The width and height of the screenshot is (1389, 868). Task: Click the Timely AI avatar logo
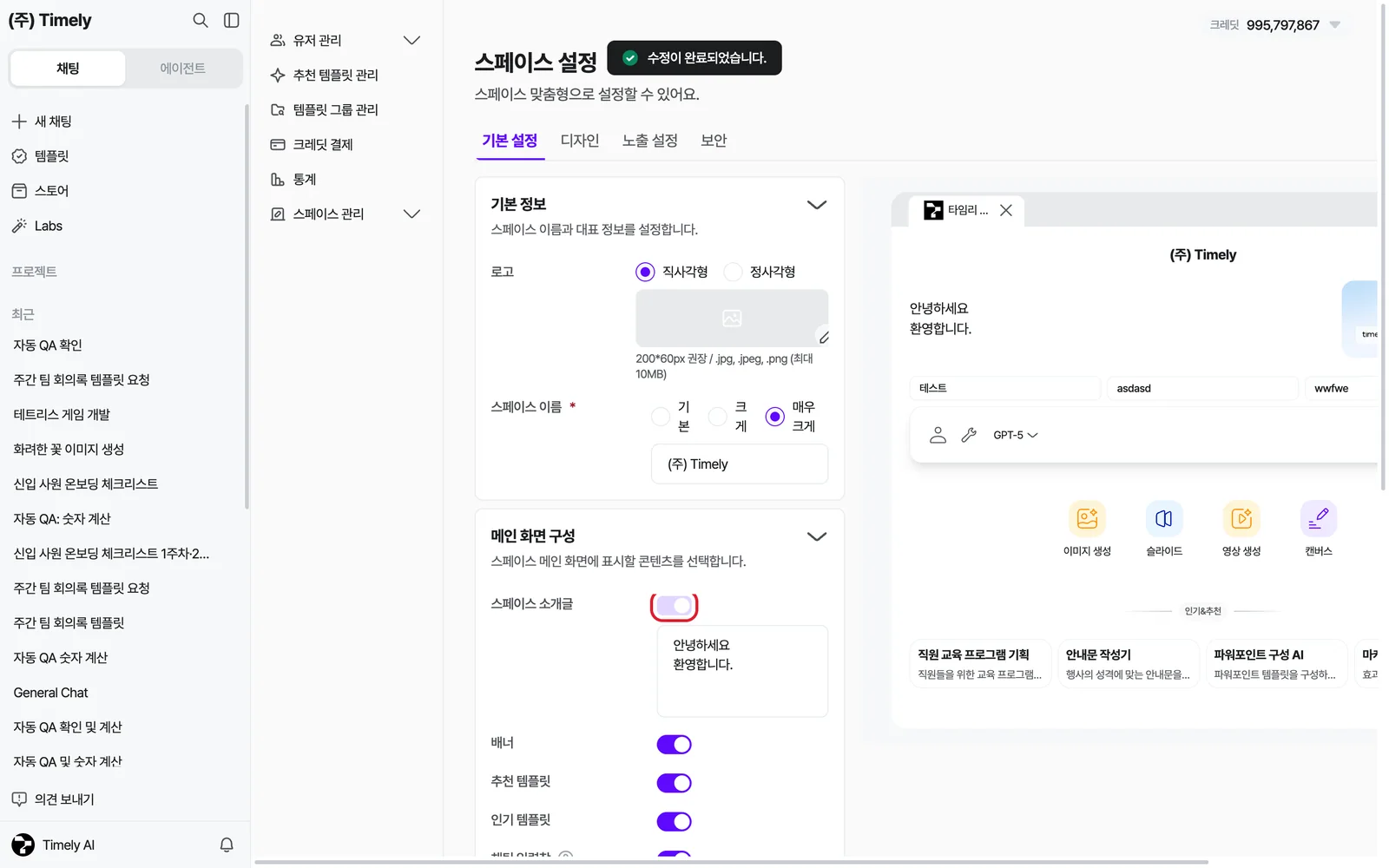(23, 845)
